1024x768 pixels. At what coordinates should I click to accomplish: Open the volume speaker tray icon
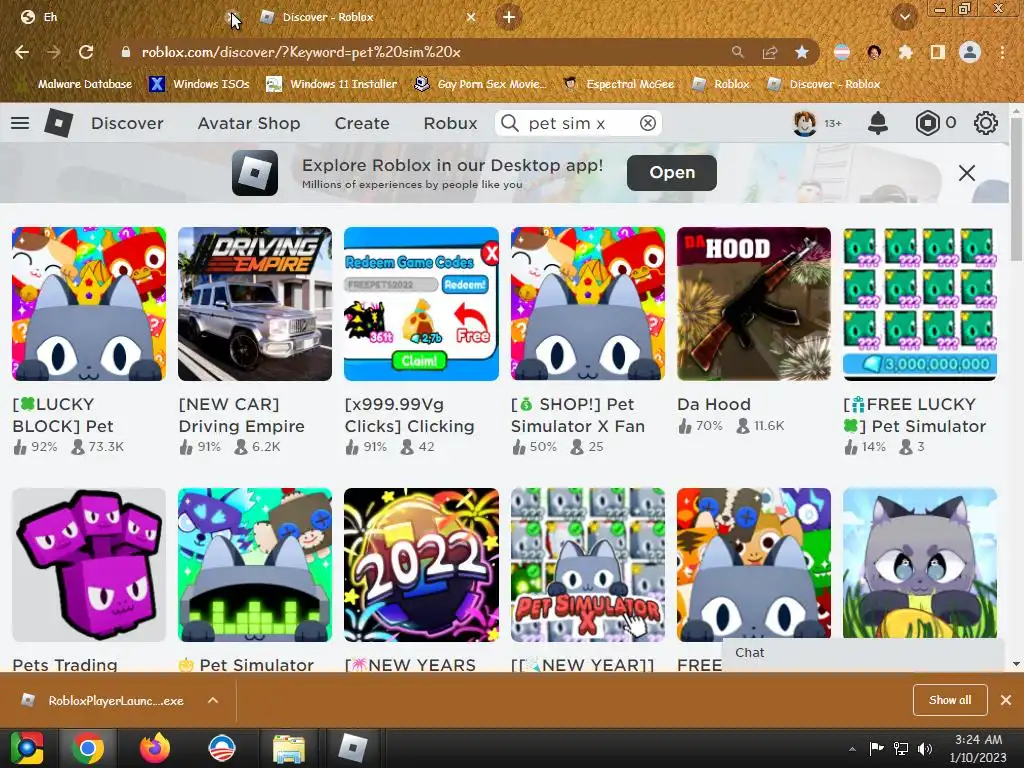pyautogui.click(x=925, y=749)
